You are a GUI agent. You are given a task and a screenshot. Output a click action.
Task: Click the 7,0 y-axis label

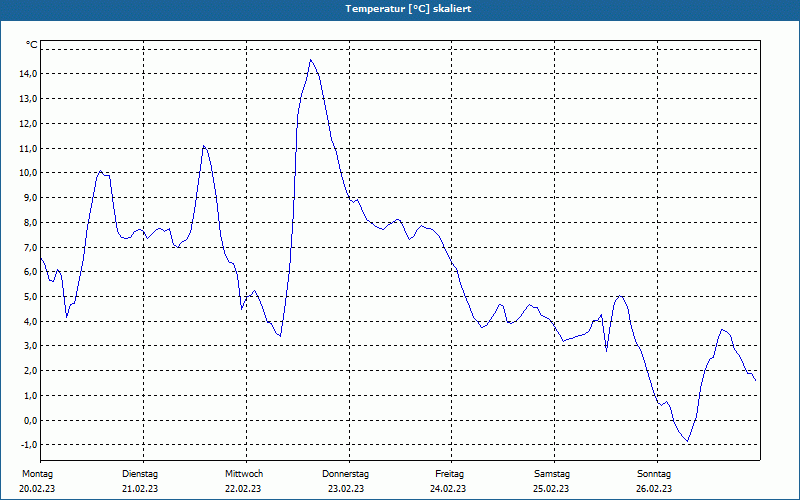(x=30, y=247)
